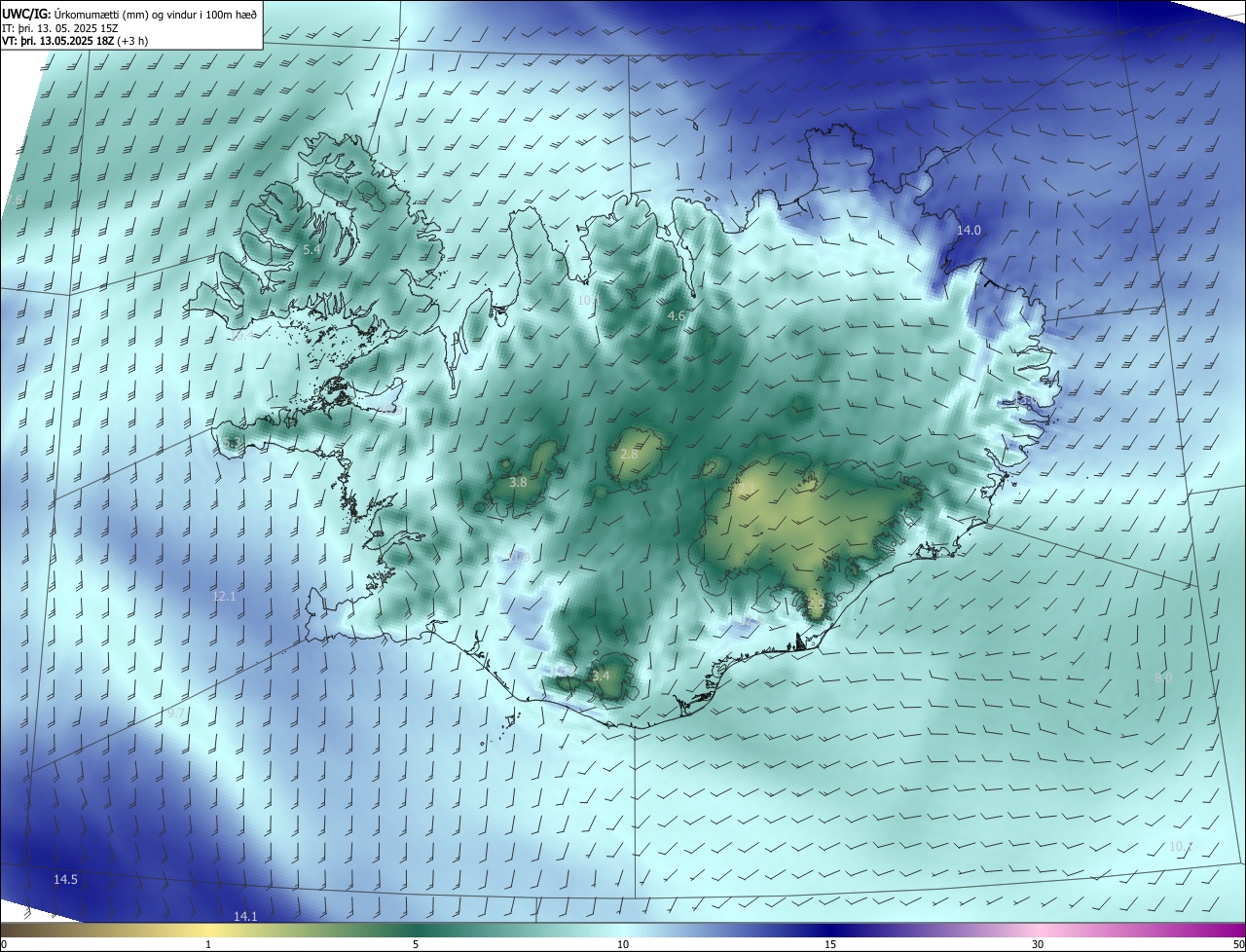Click the 9.7 value in the southwest sea
The image size is (1246, 952).
click(175, 714)
